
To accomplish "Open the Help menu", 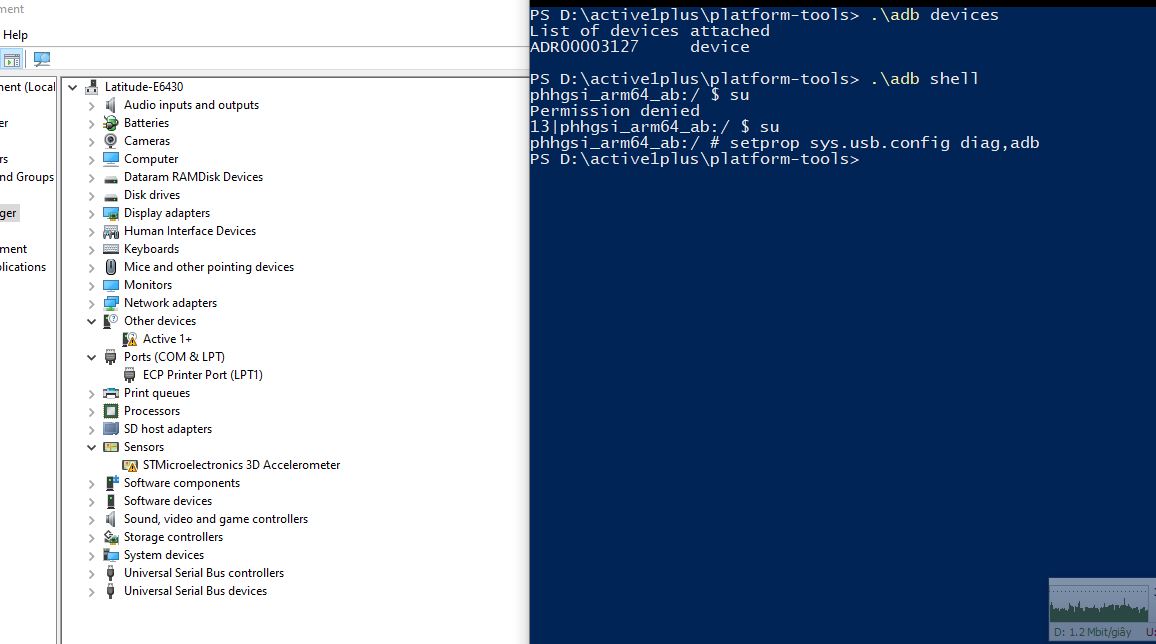I will tap(16, 35).
